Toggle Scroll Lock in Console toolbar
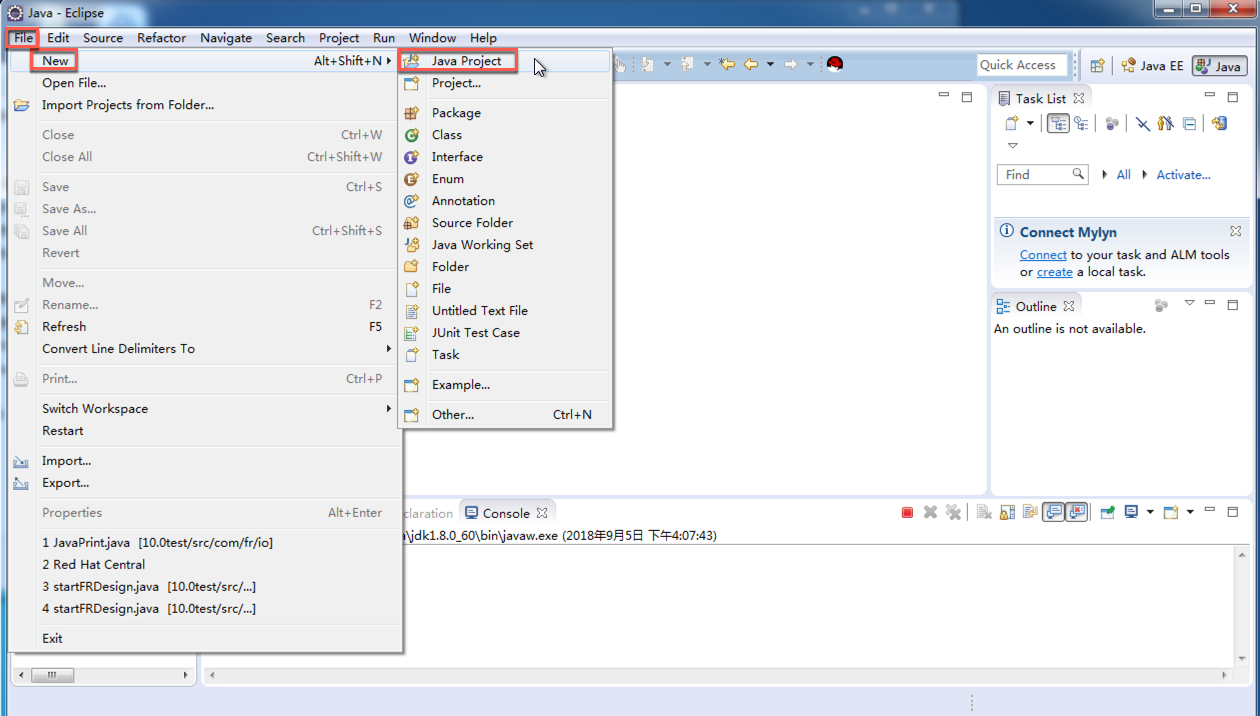 tap(1007, 512)
